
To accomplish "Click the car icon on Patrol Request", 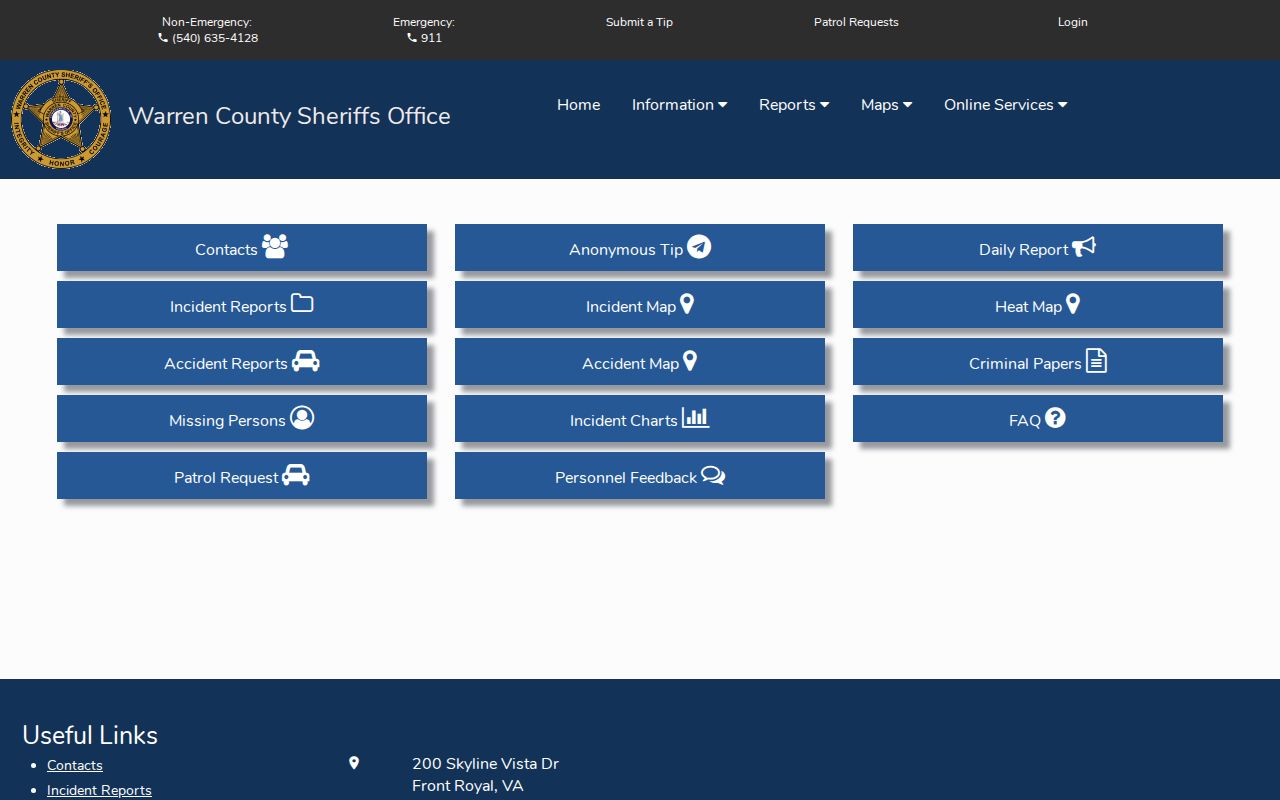I will (x=296, y=475).
